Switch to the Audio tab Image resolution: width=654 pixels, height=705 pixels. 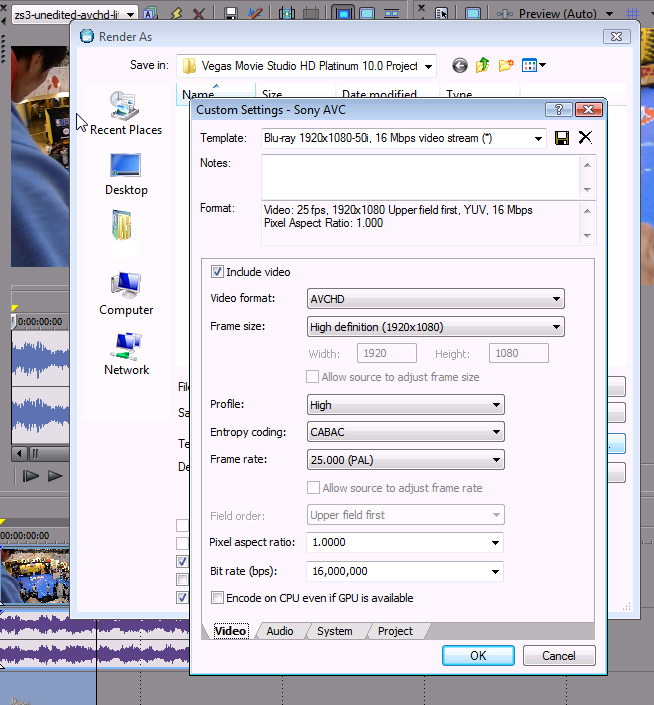pos(280,631)
